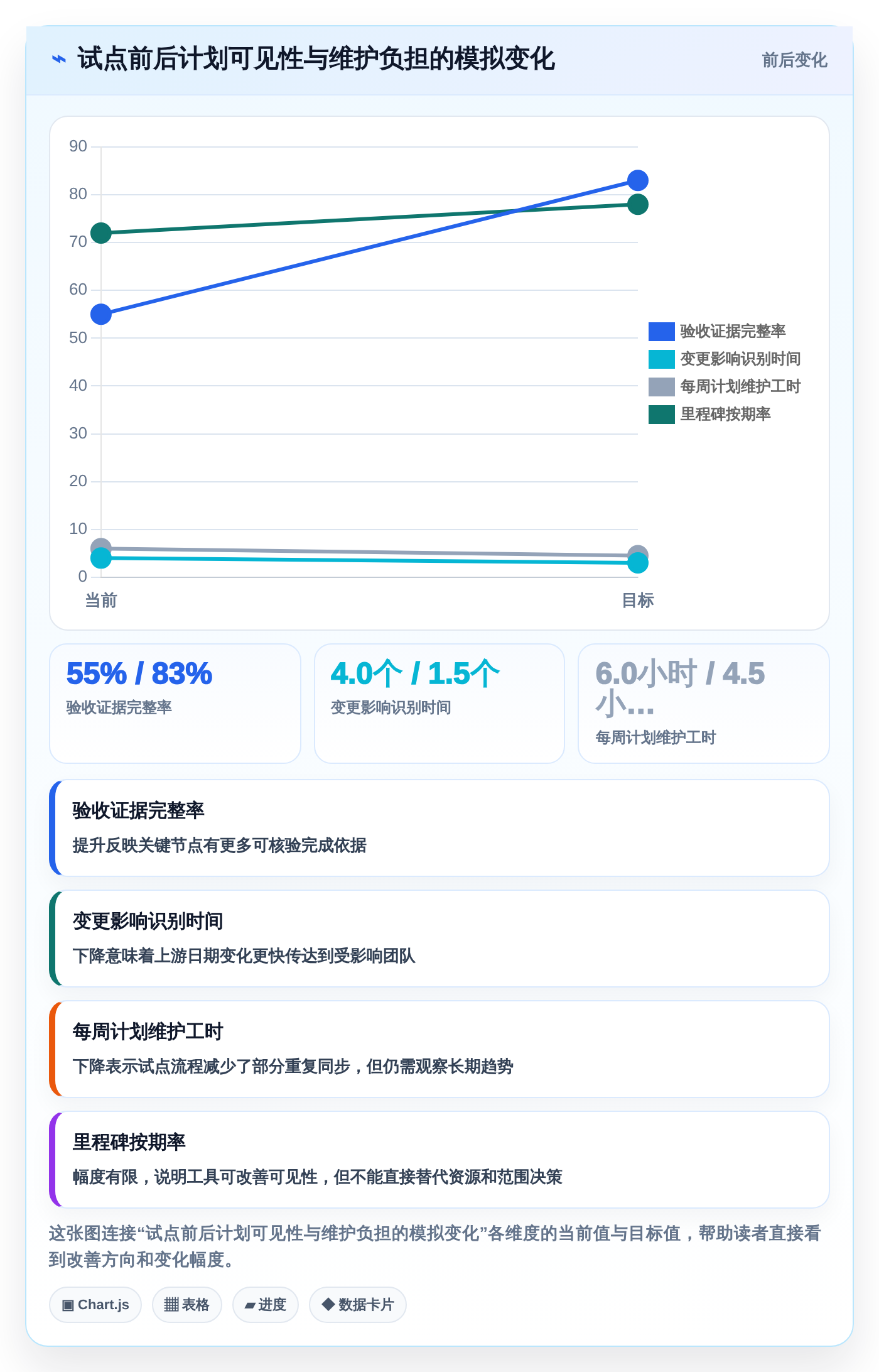Select the 4.0个 / 1.5个 data card
Screen dimensions: 879x1372
pyautogui.click(x=439, y=704)
